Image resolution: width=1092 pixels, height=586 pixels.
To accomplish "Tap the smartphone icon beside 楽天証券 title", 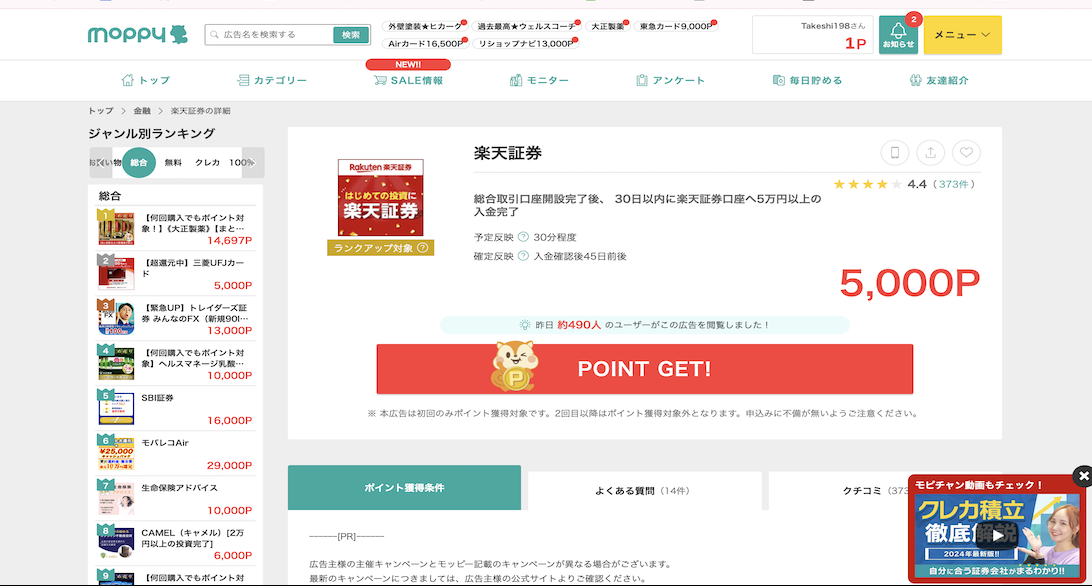I will pos(895,153).
